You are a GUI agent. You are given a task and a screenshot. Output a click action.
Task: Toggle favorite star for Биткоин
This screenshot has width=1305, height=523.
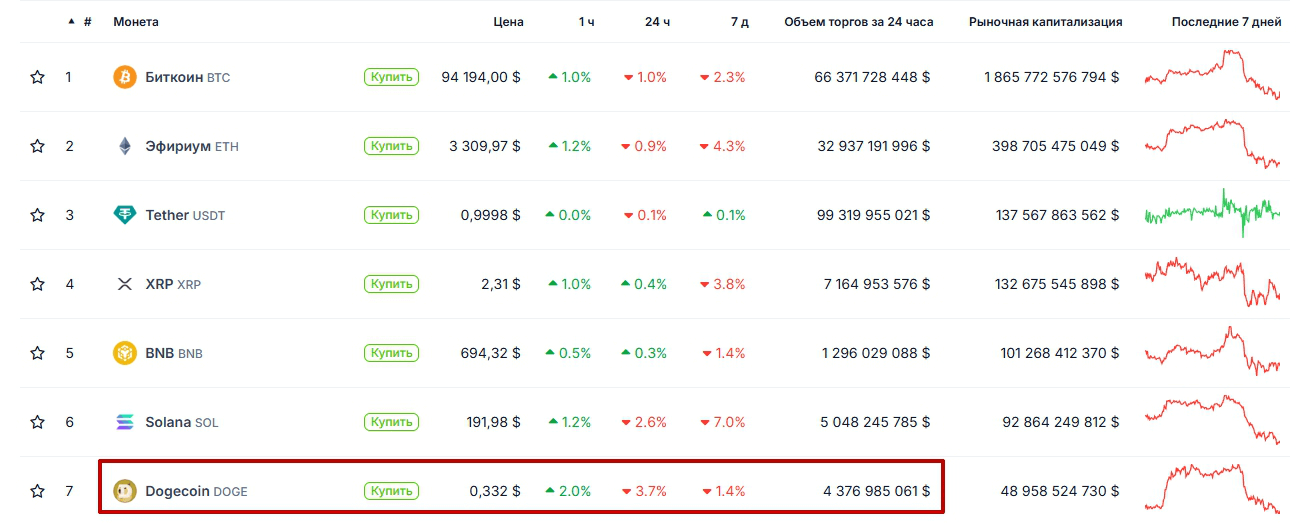[38, 77]
